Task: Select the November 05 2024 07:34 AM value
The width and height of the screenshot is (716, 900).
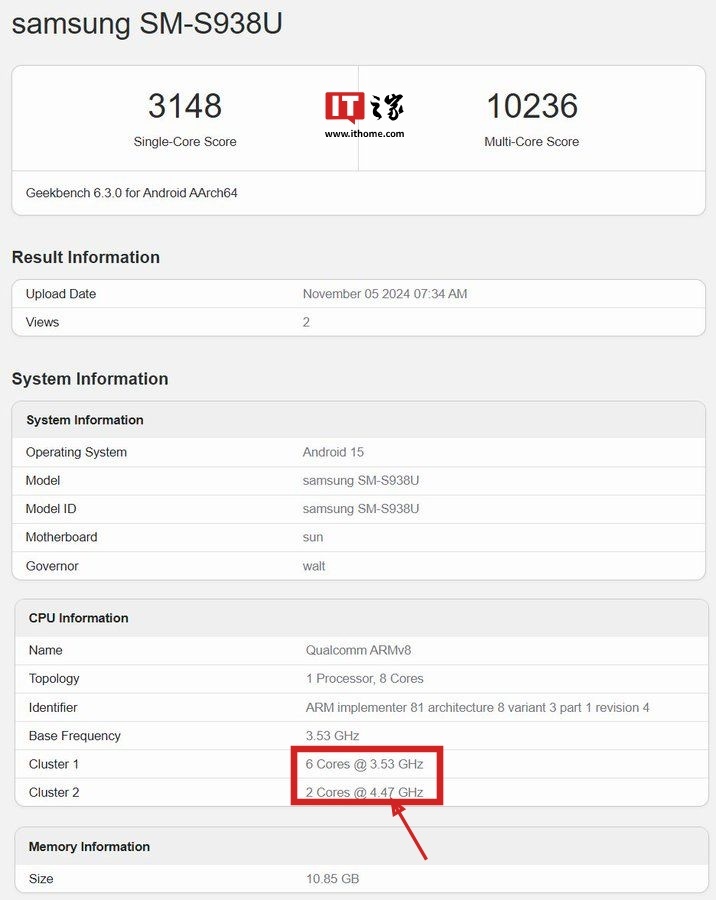Action: [x=385, y=294]
